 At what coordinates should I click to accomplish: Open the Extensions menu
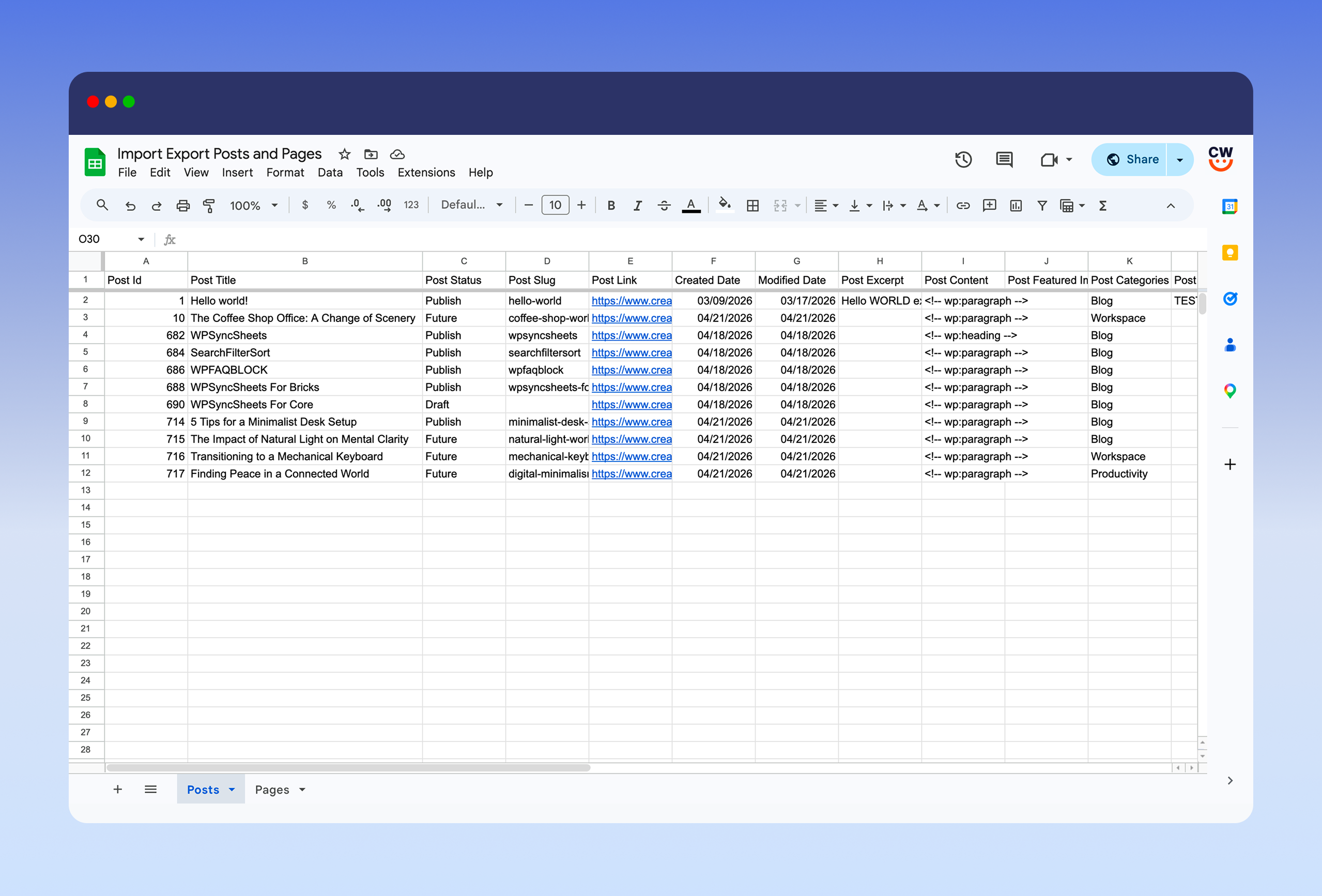tap(426, 173)
